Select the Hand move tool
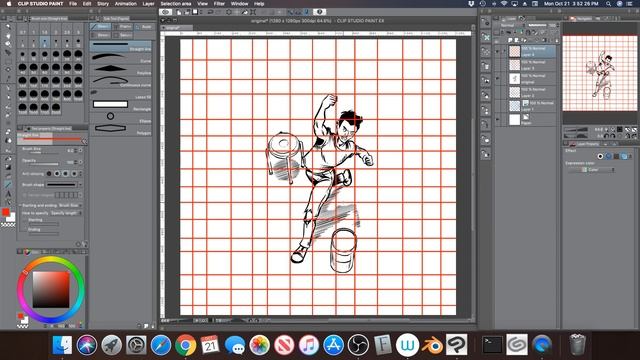The width and height of the screenshot is (640, 360). point(8,36)
